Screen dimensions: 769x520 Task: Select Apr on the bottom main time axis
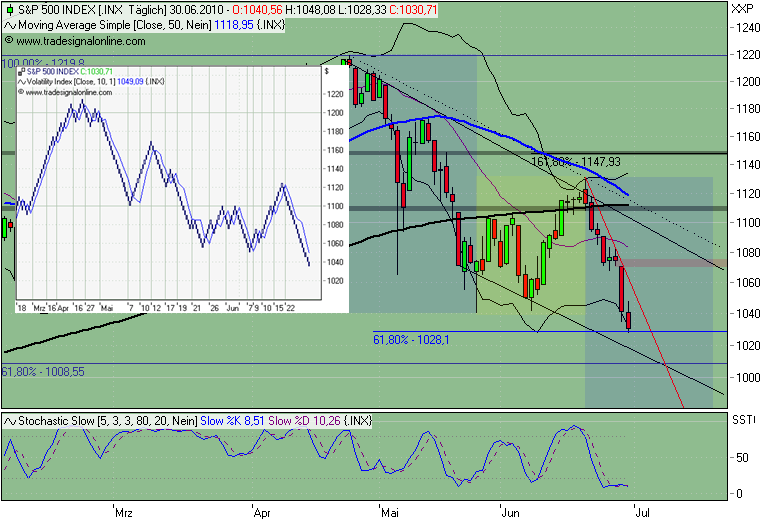click(x=262, y=513)
